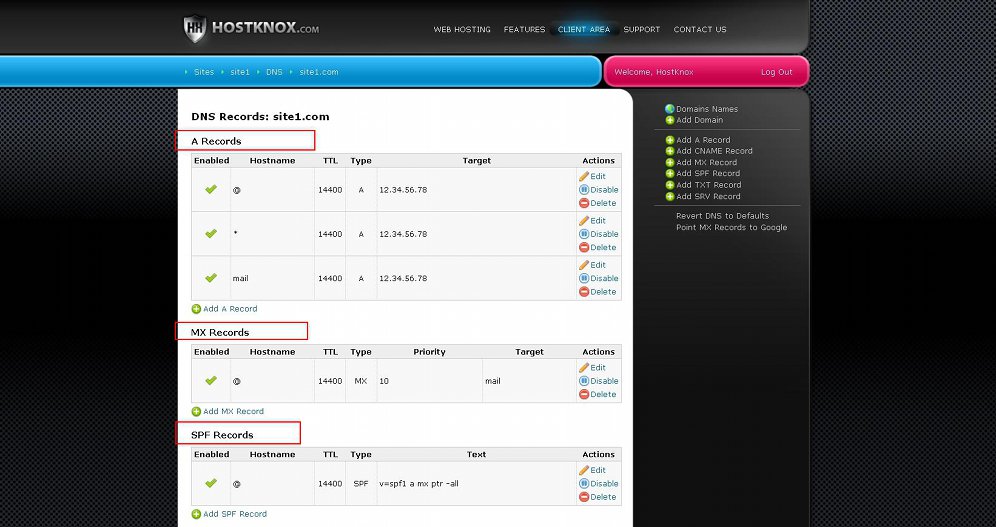Screen dimensions: 996x527
Task: Click the site1.com breadcrumb link
Action: click(x=319, y=72)
